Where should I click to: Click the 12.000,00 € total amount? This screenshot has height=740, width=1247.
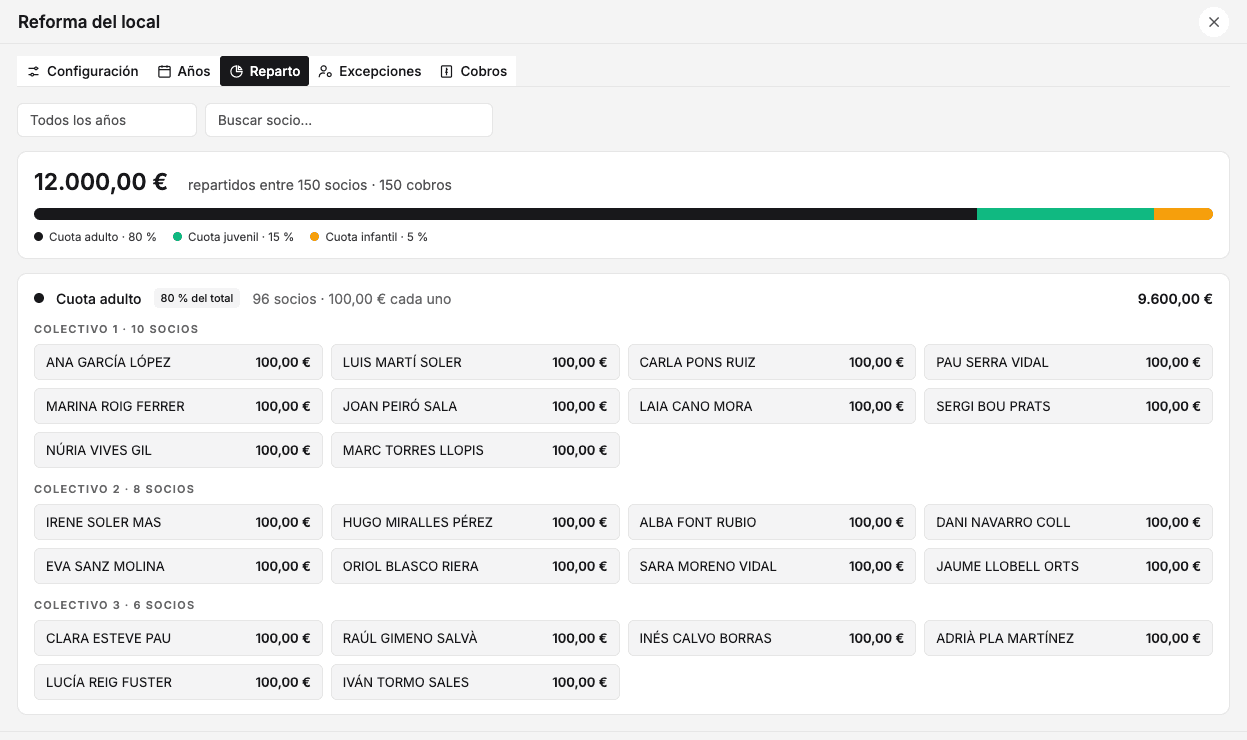tap(101, 182)
